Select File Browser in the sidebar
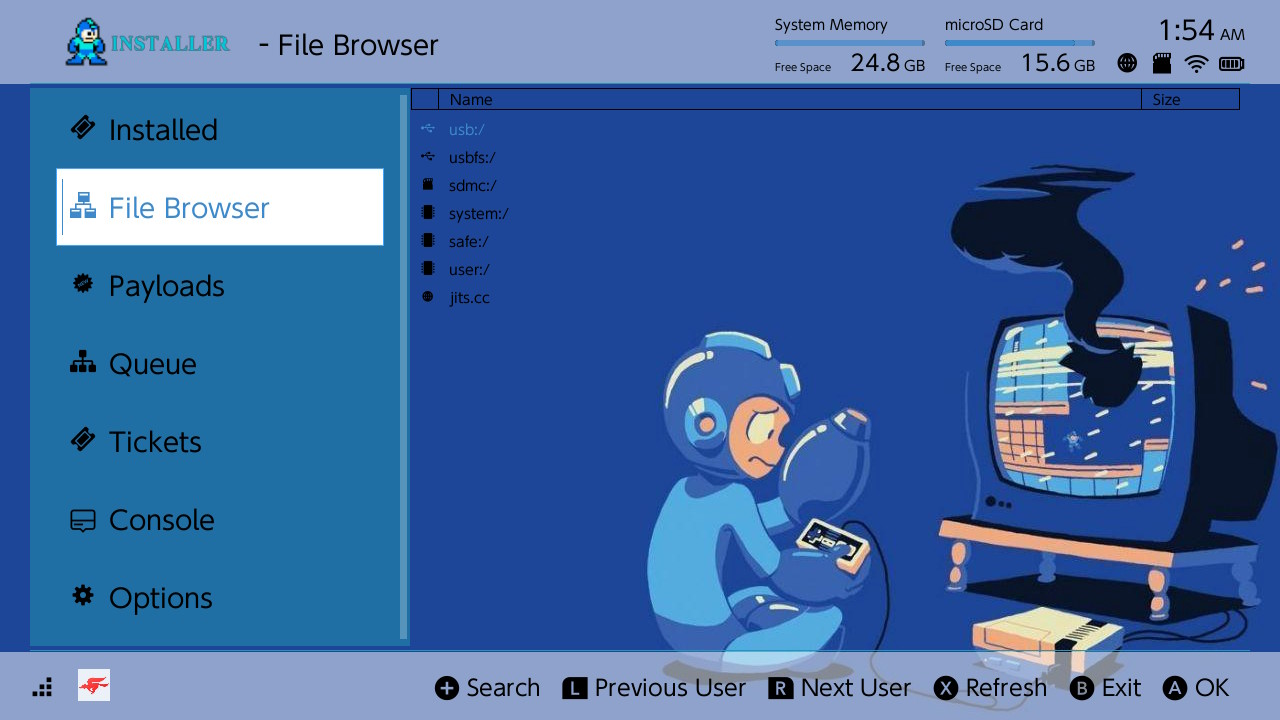 pyautogui.click(x=220, y=207)
